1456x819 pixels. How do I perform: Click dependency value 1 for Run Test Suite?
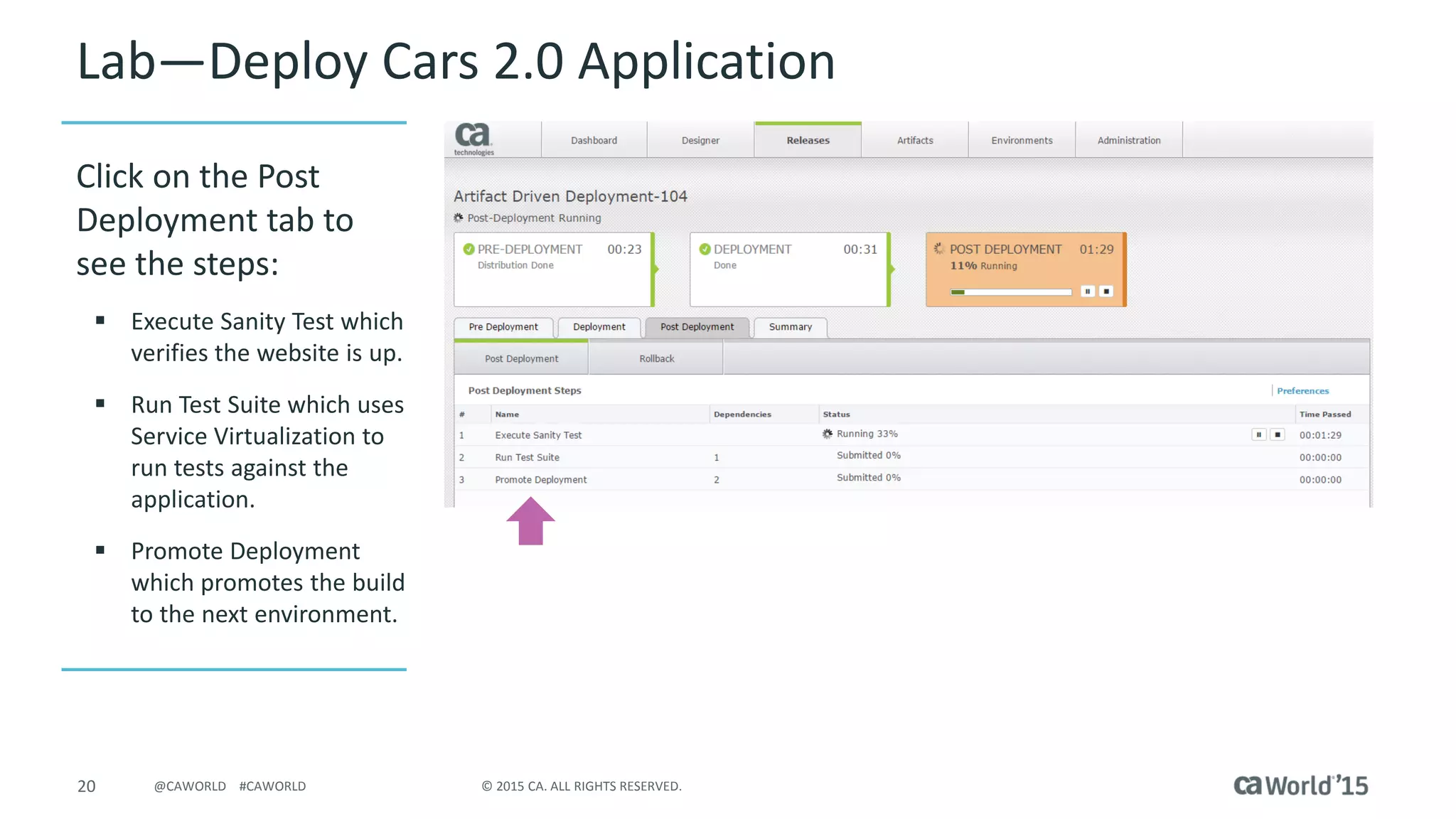click(x=717, y=458)
